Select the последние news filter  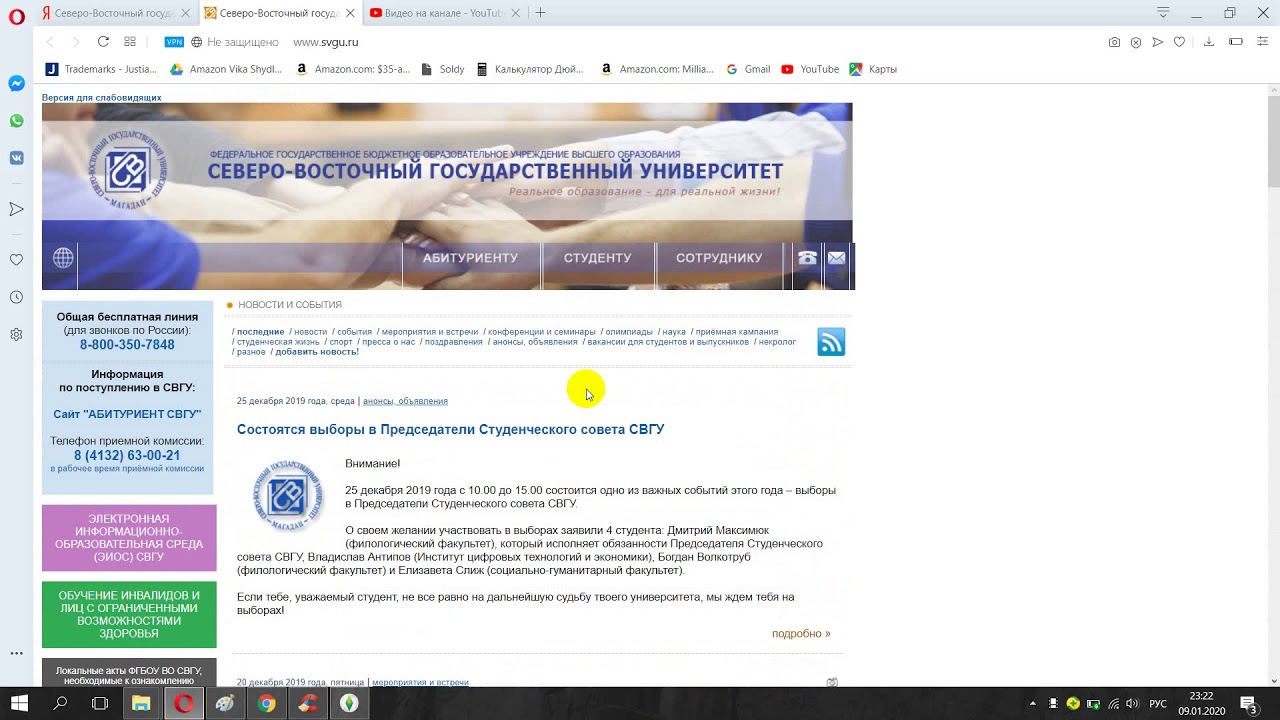260,332
